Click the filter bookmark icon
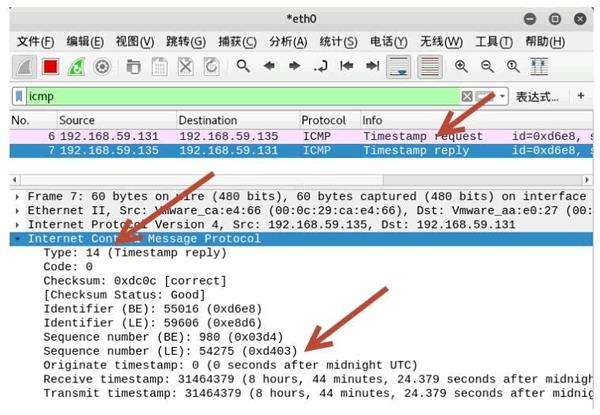This screenshot has width=600, height=415. 19,96
